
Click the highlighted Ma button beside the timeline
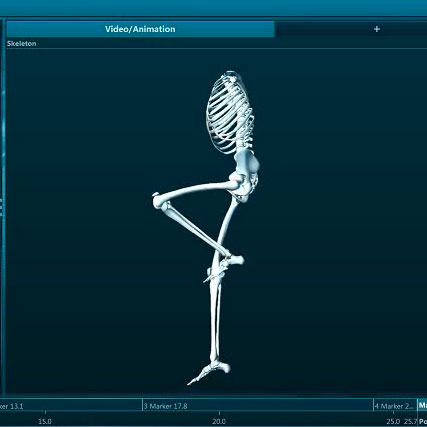(x=422, y=406)
